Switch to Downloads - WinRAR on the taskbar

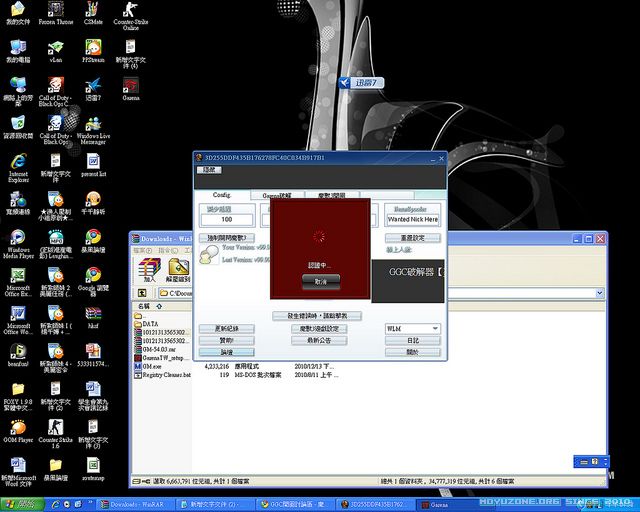point(137,505)
